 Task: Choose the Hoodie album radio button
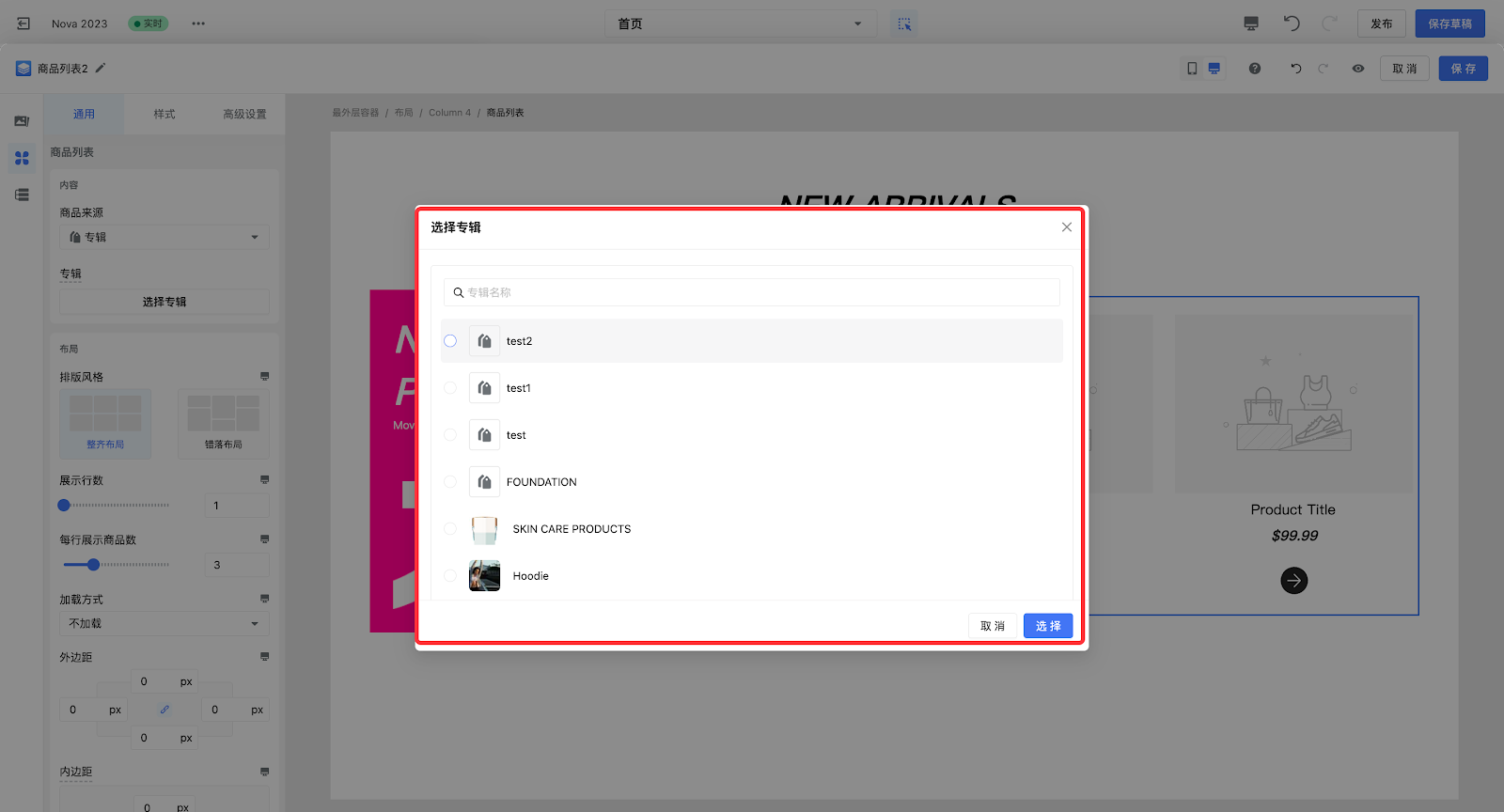(x=450, y=576)
